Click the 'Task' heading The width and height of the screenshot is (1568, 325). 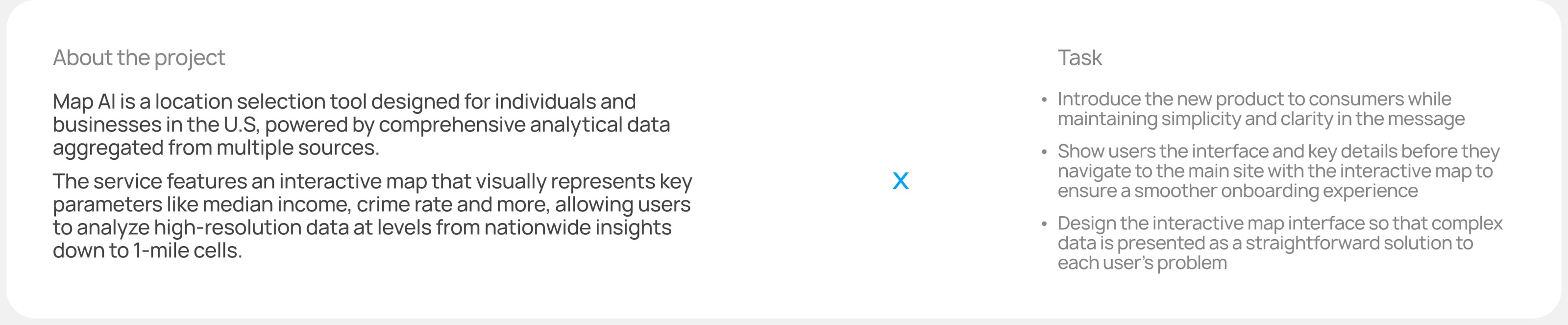pos(1079,58)
